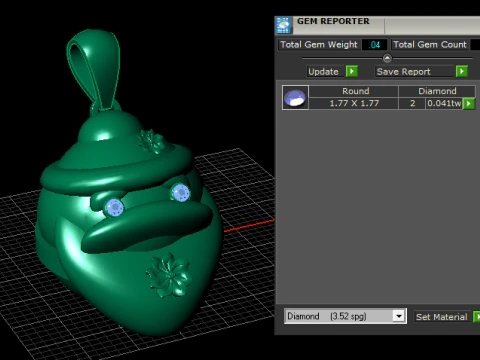The width and height of the screenshot is (480, 360).
Task: Click green arrow beside 0.041tw
Action: click(469, 104)
